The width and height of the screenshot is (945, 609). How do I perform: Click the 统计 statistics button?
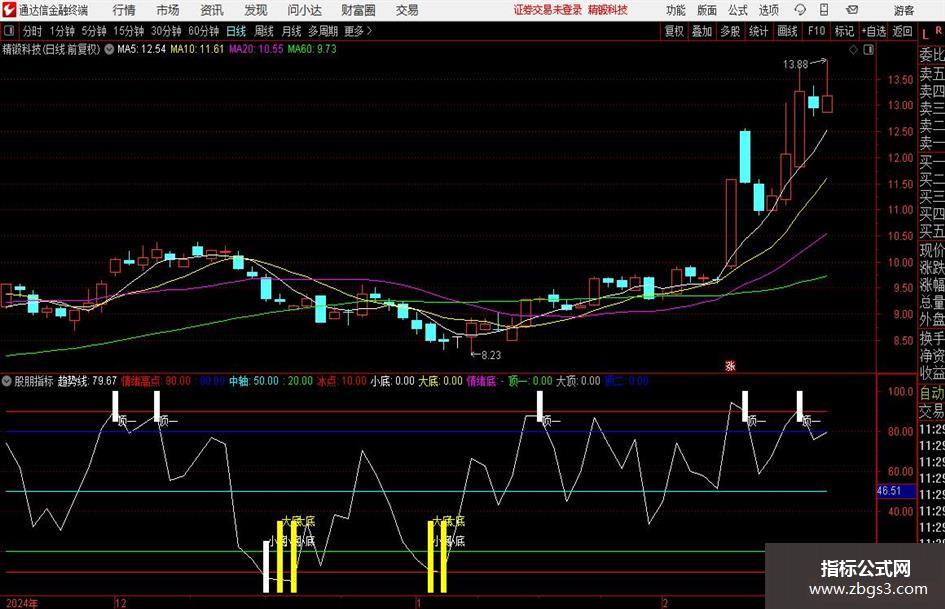pos(758,31)
